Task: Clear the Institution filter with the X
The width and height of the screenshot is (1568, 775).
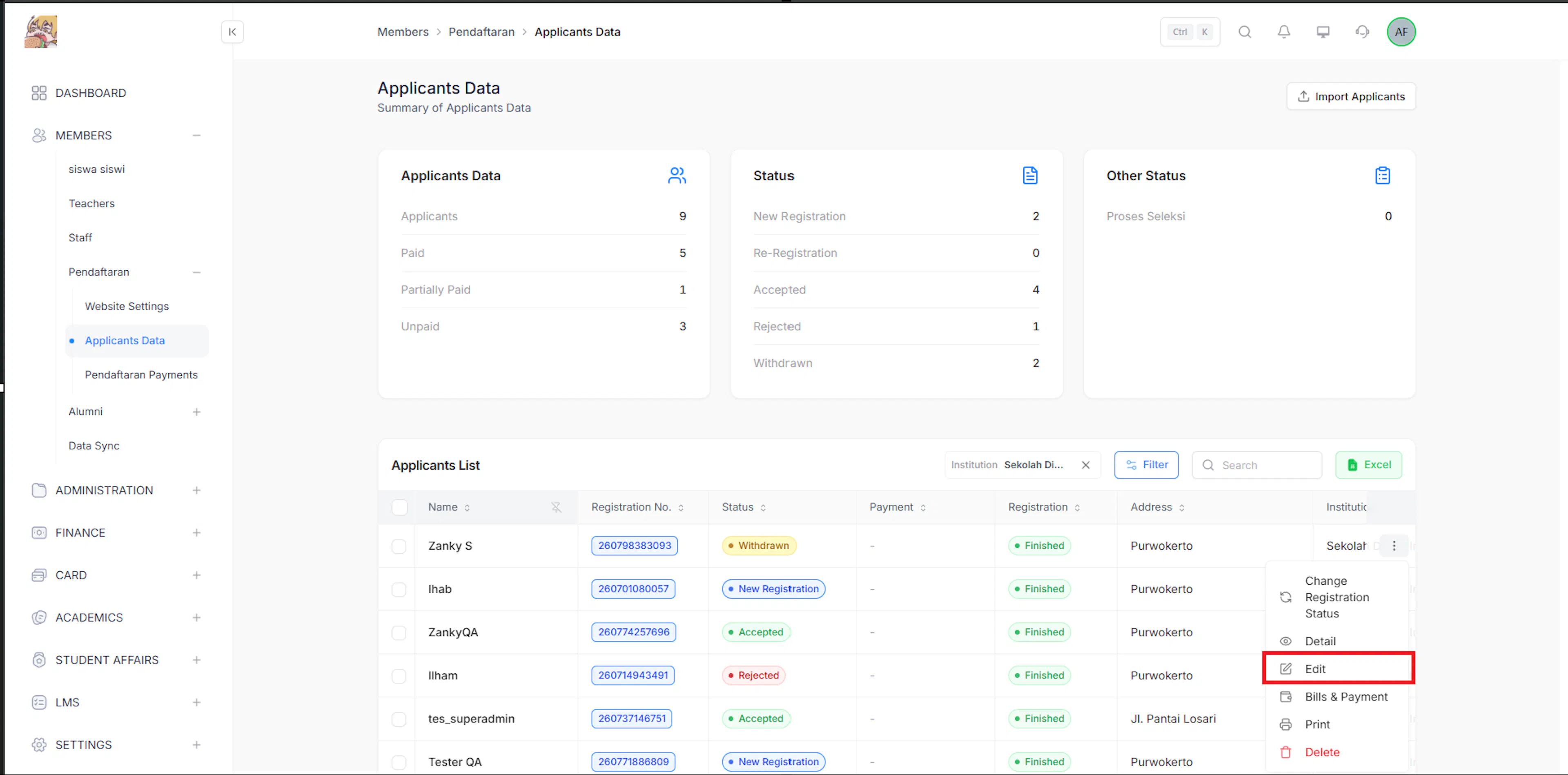Action: [x=1085, y=465]
